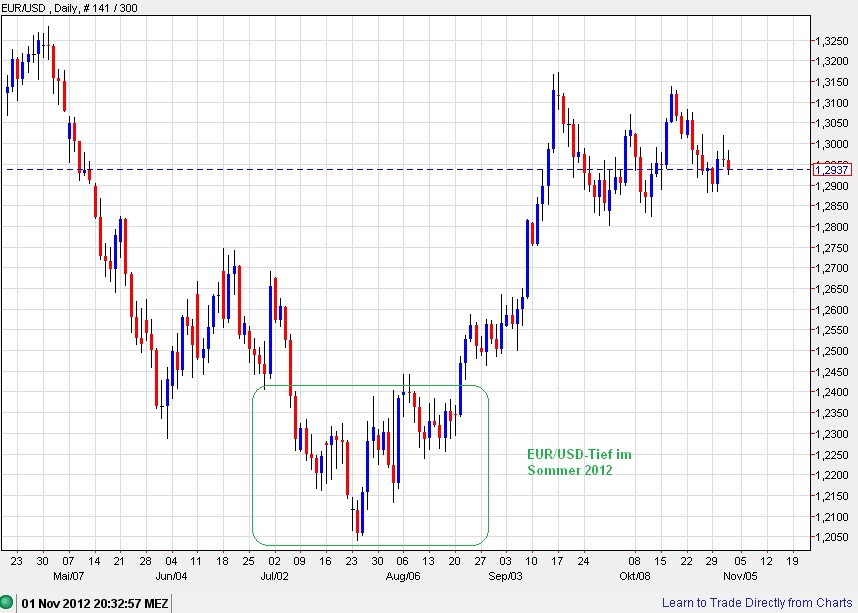The width and height of the screenshot is (858, 613).
Task: Click the 1,2400 price axis label
Action: (x=832, y=392)
